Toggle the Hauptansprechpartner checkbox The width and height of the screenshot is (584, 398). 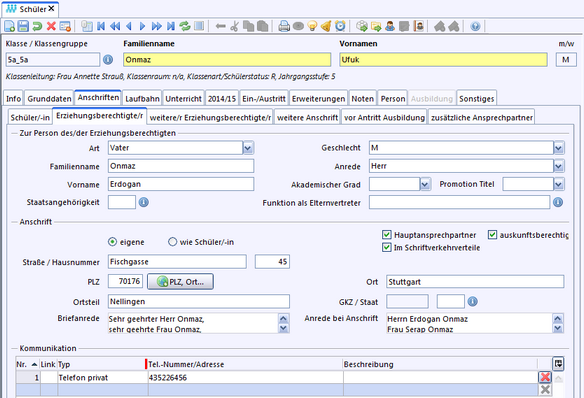[x=386, y=235]
